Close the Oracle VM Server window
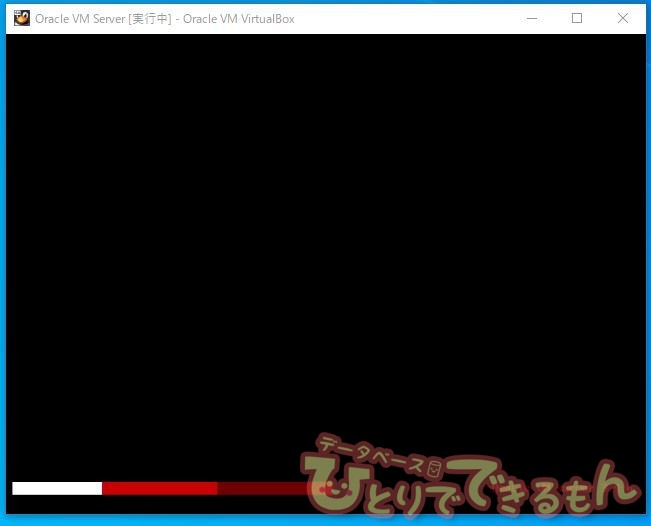 (623, 18)
